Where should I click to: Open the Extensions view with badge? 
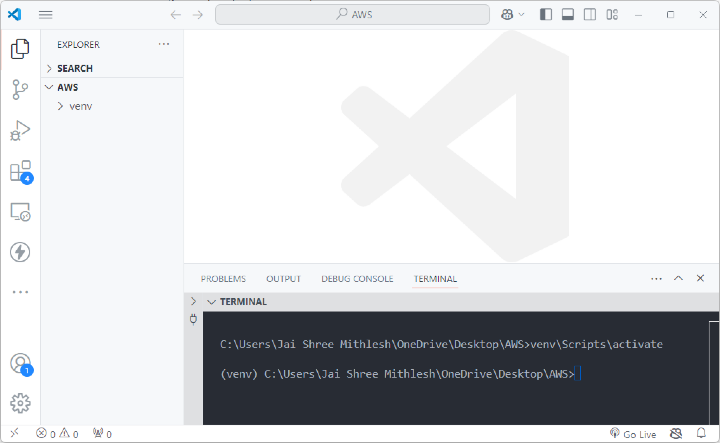pyautogui.click(x=21, y=172)
